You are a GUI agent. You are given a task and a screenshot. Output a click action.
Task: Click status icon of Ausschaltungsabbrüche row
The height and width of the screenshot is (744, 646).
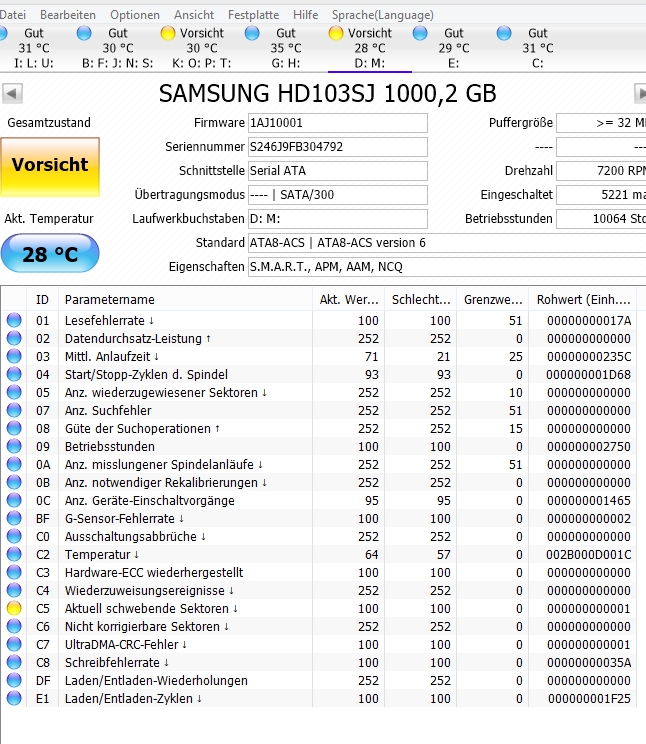pyautogui.click(x=14, y=537)
